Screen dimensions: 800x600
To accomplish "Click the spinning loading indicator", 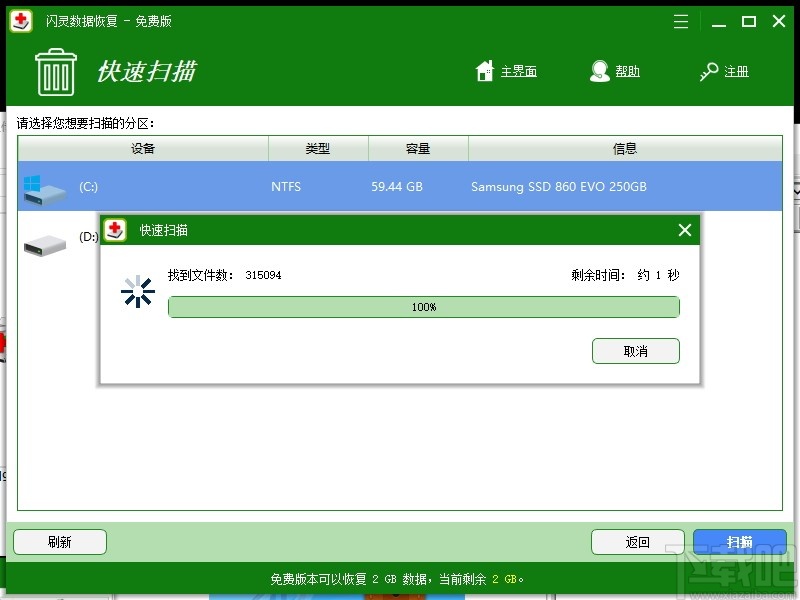I will [138, 292].
